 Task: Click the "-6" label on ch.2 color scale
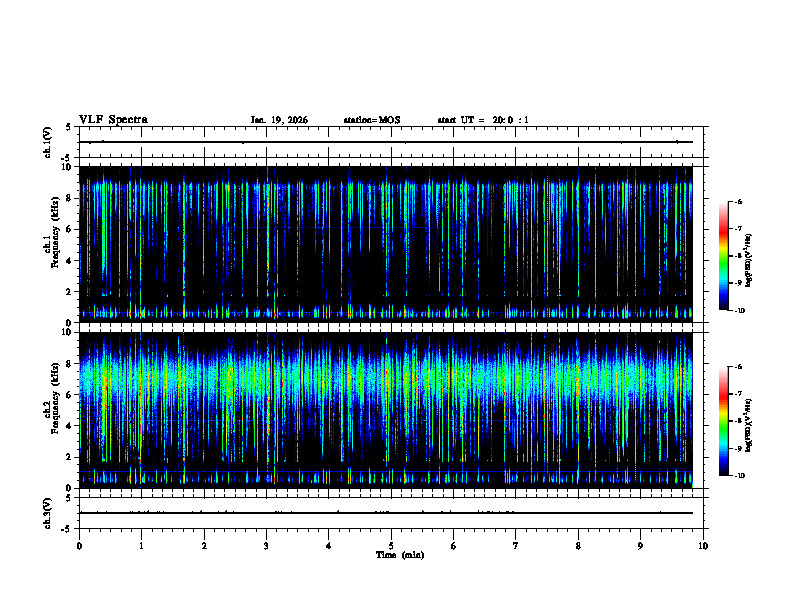739,367
